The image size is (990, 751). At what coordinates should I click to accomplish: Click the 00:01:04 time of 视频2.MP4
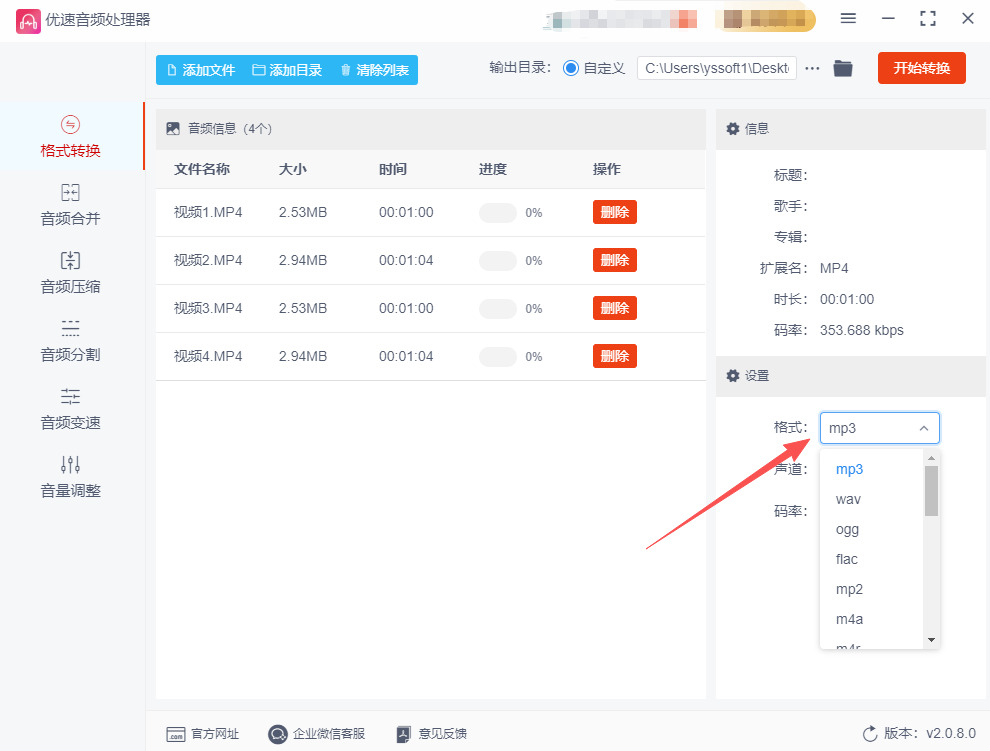pyautogui.click(x=406, y=260)
